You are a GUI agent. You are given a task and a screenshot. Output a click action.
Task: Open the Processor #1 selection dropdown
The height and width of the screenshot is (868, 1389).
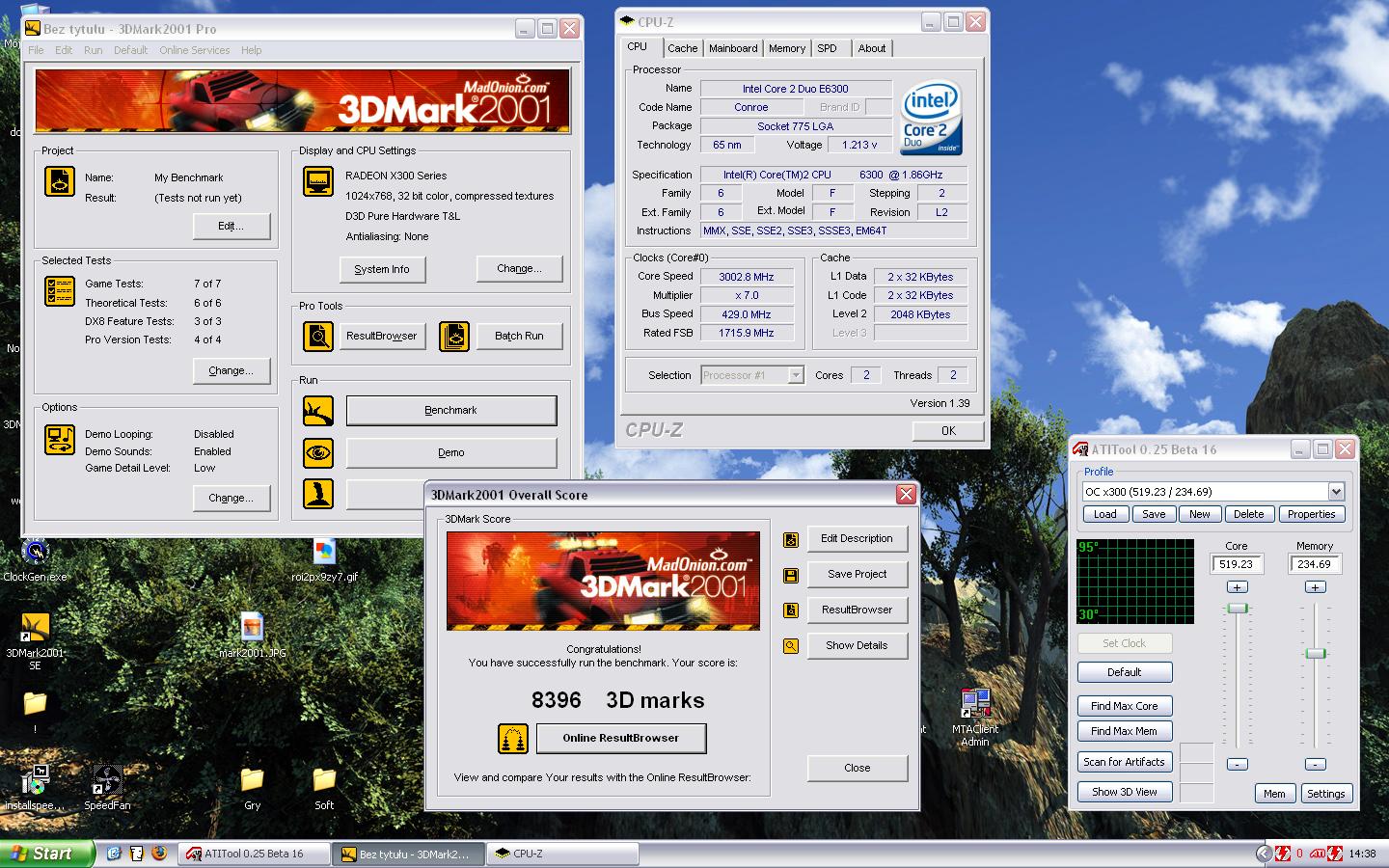pyautogui.click(x=796, y=375)
